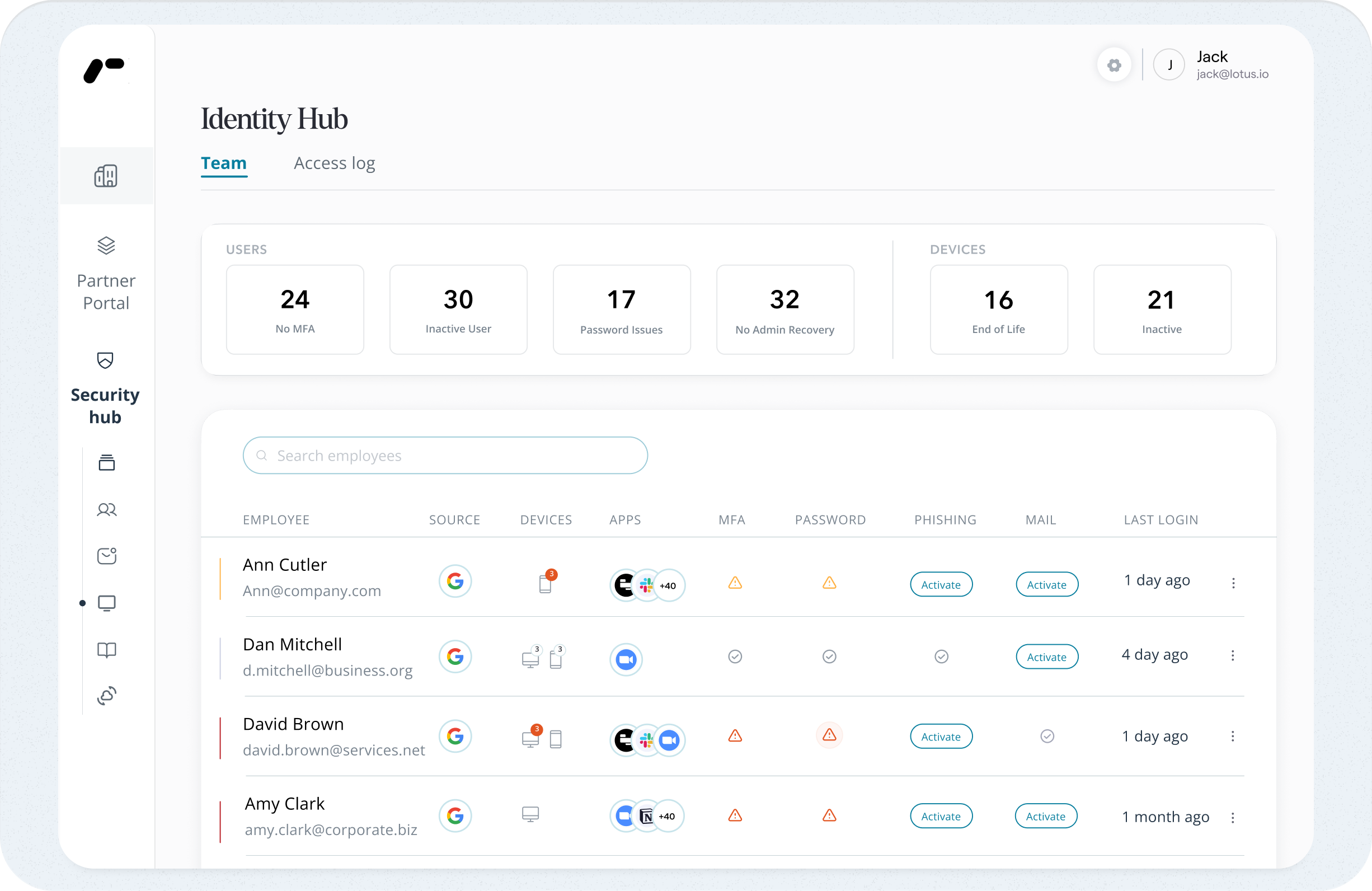The height and width of the screenshot is (891, 1372).
Task: Expand Amy Clark's row options menu
Action: click(x=1233, y=818)
